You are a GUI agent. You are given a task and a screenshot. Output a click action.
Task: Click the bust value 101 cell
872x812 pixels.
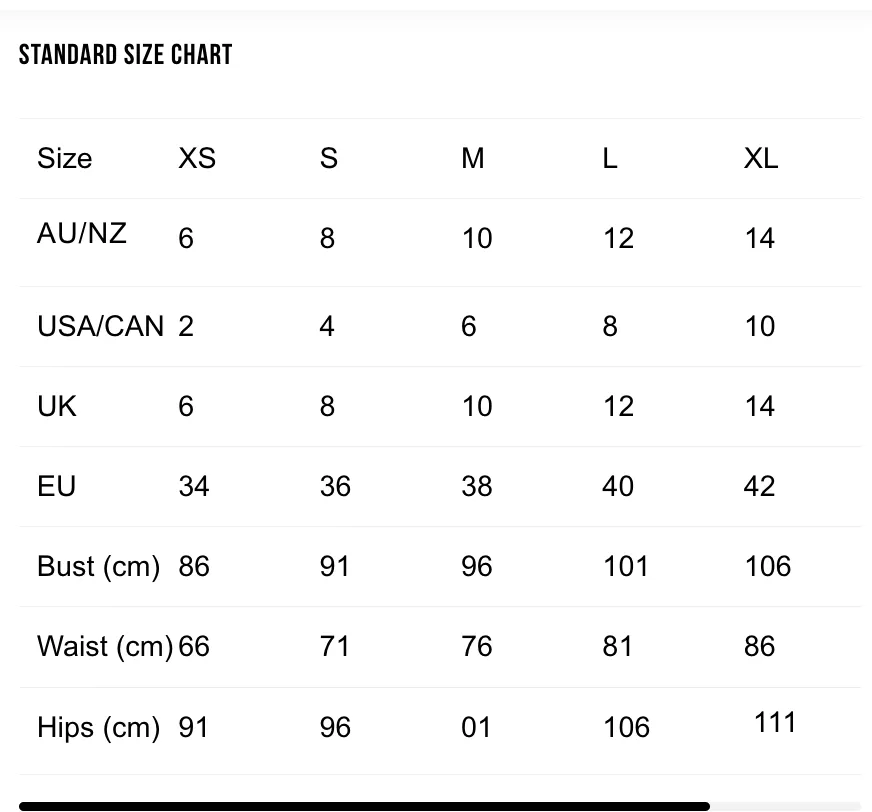pos(626,566)
